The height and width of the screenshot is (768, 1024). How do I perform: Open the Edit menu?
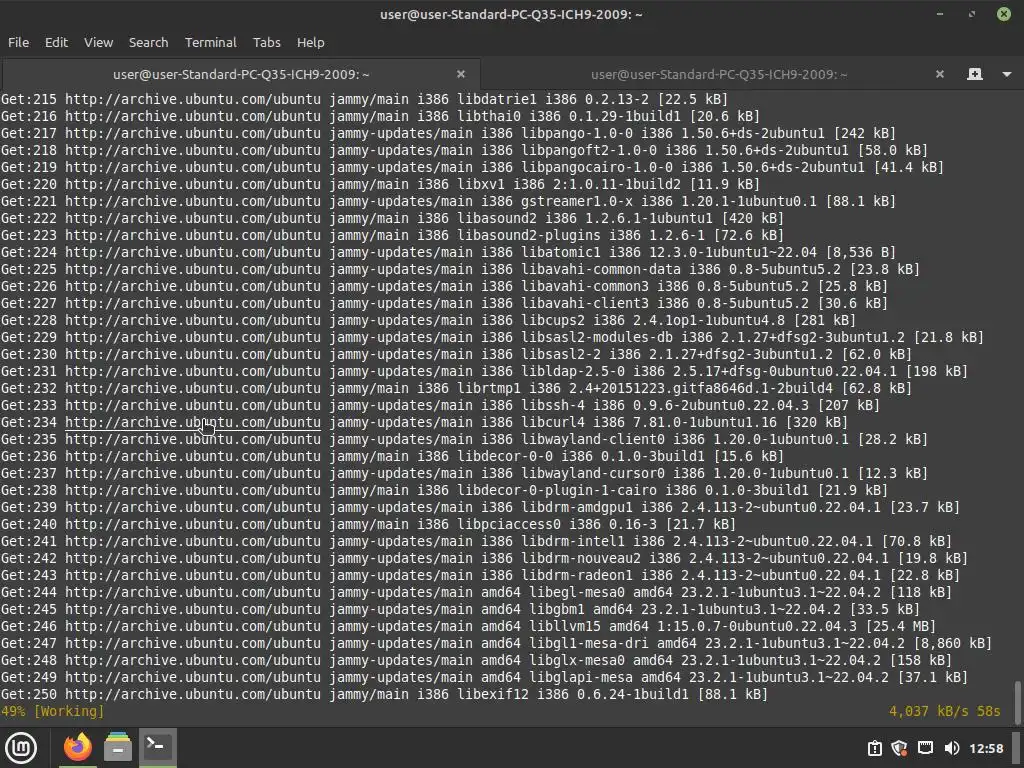(x=56, y=42)
